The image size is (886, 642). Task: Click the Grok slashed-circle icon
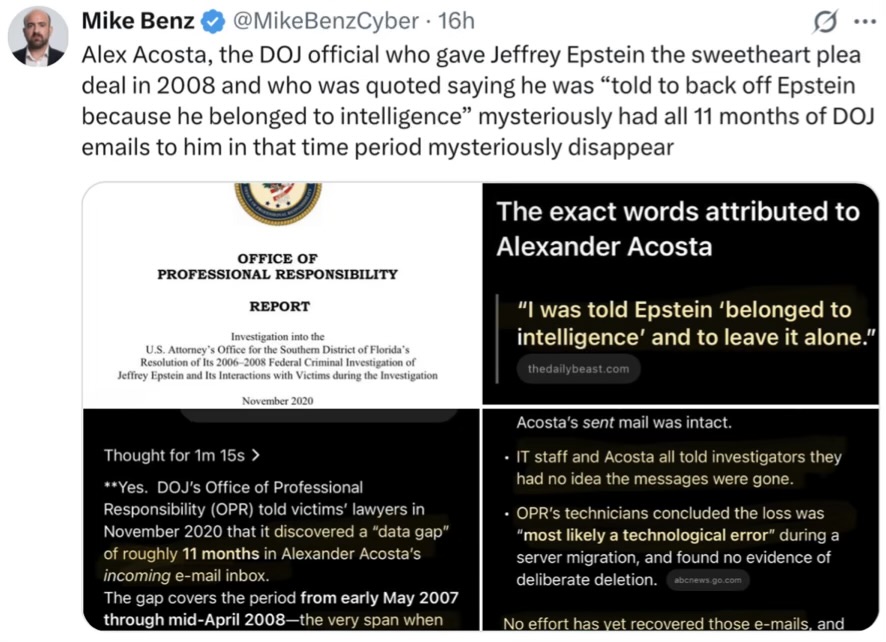(825, 22)
